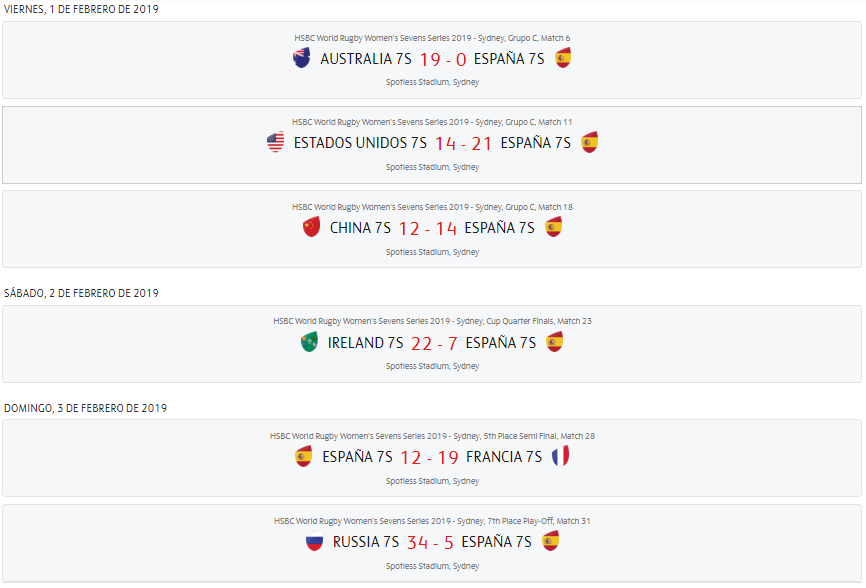This screenshot has height=588, width=866.
Task: Open the 34 - 5 score result
Action: pyautogui.click(x=430, y=543)
